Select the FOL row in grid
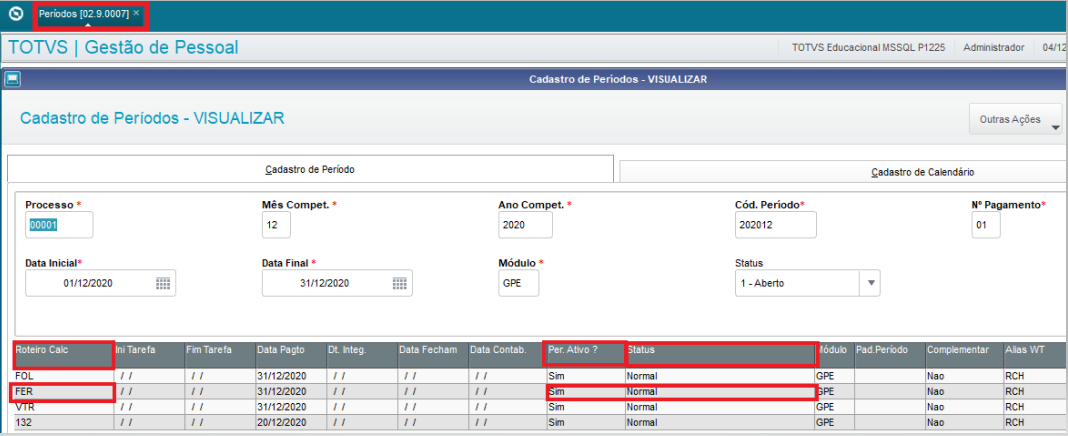Image resolution: width=1068 pixels, height=436 pixels. tap(539, 375)
